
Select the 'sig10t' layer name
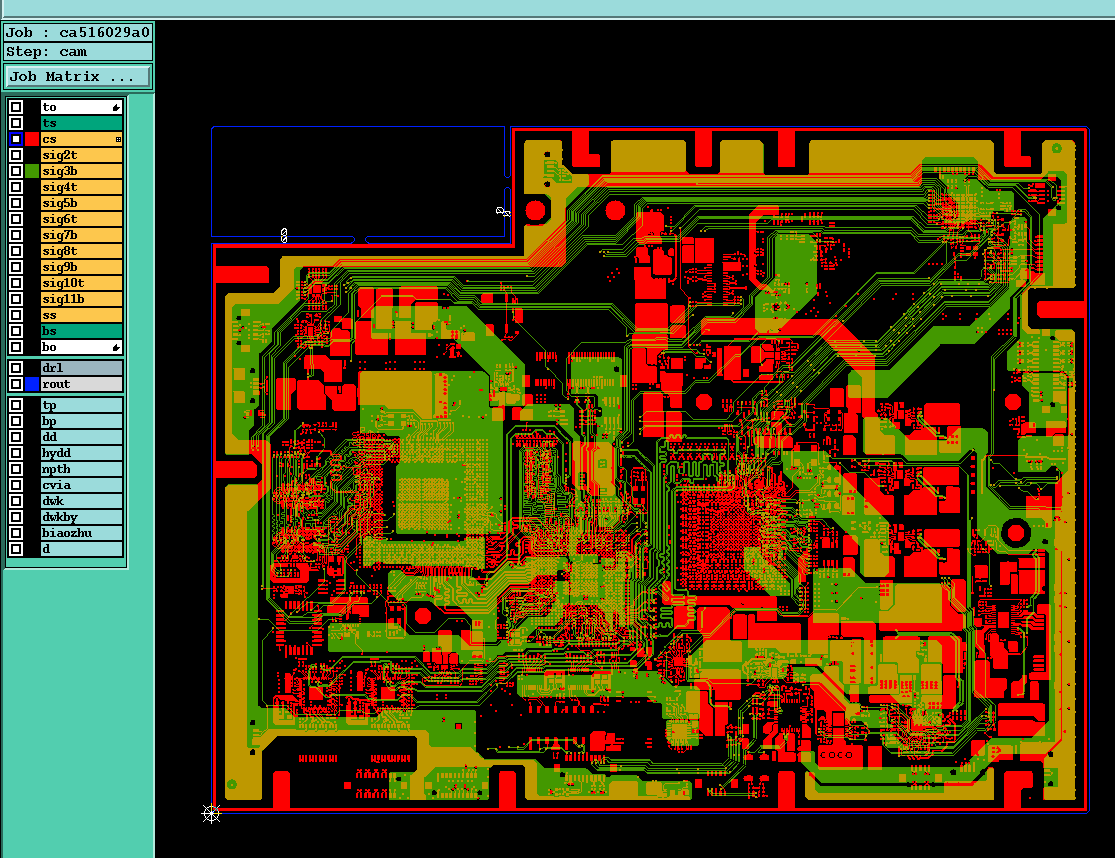pyautogui.click(x=82, y=283)
